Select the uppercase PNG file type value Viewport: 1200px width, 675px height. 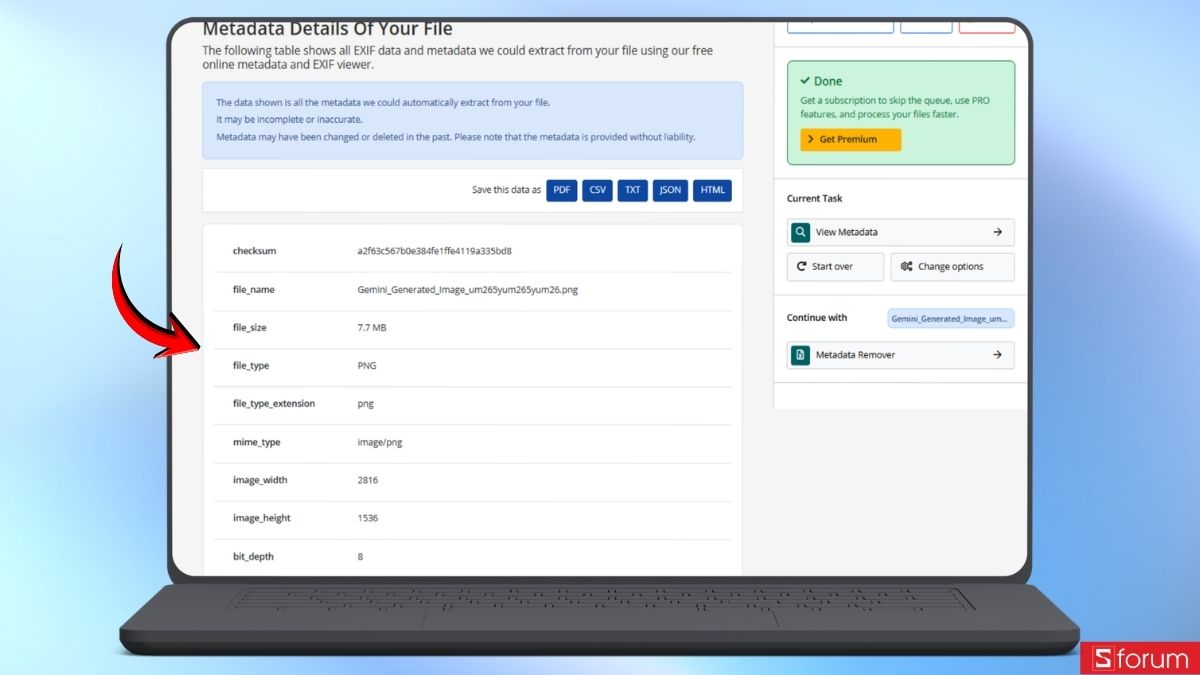pyautogui.click(x=367, y=366)
